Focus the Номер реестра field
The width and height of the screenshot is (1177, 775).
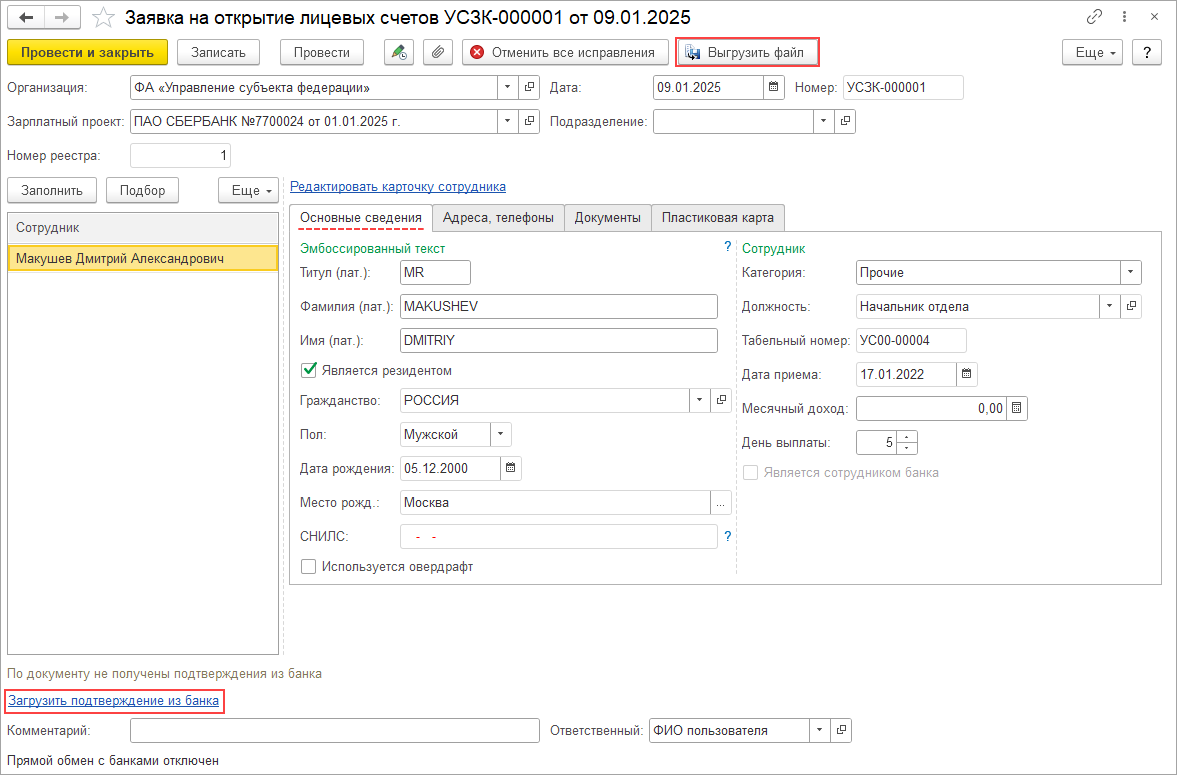point(180,155)
